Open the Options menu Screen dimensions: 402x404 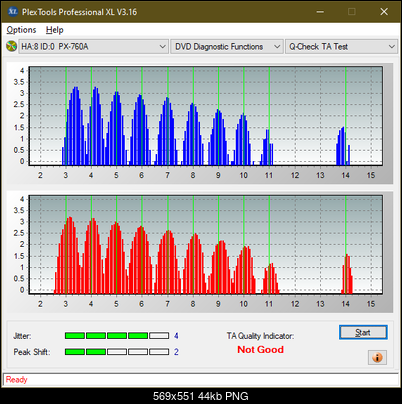point(21,30)
